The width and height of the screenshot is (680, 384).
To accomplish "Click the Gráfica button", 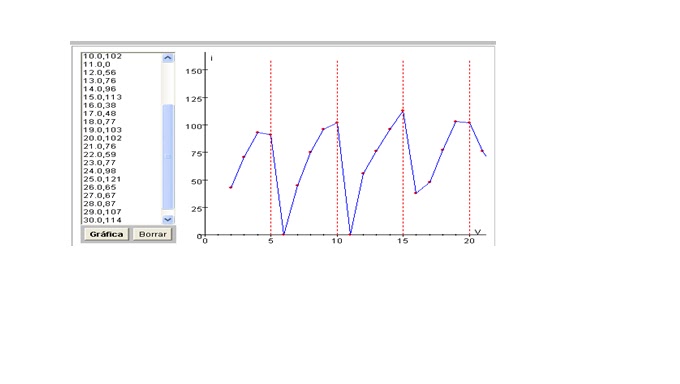I will pyautogui.click(x=106, y=234).
